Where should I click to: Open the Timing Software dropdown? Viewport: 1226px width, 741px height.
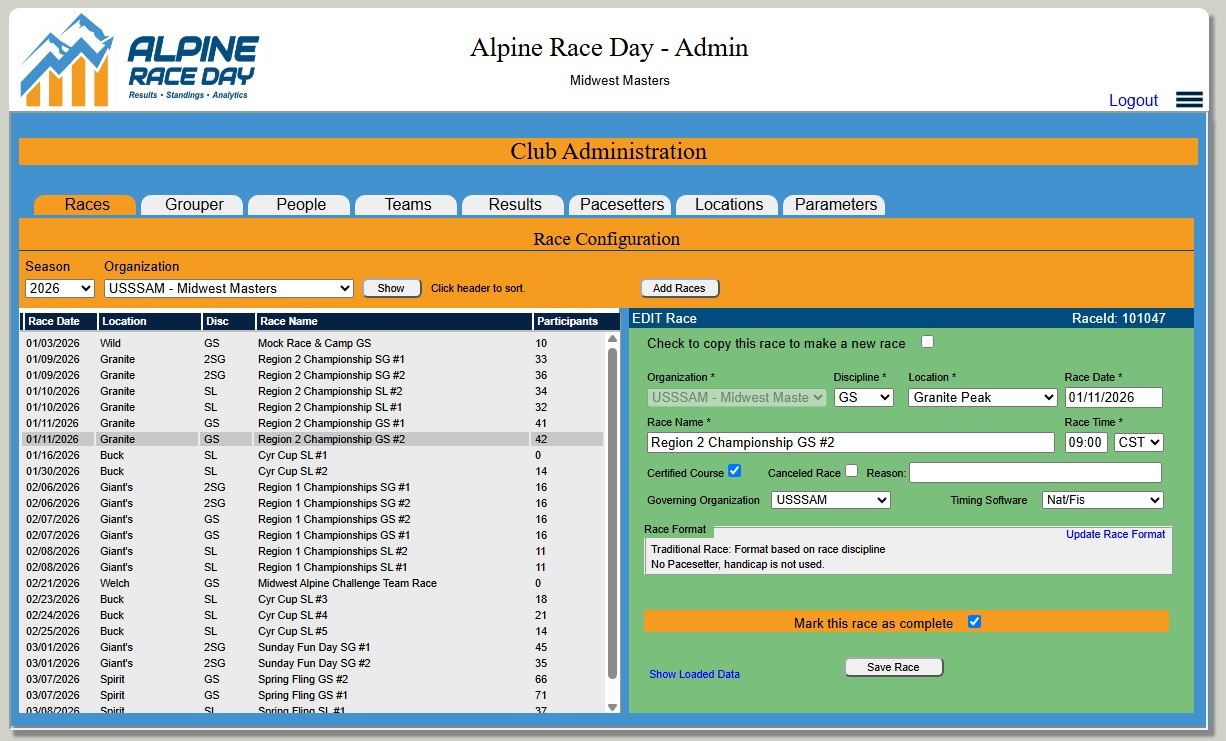tap(1103, 500)
